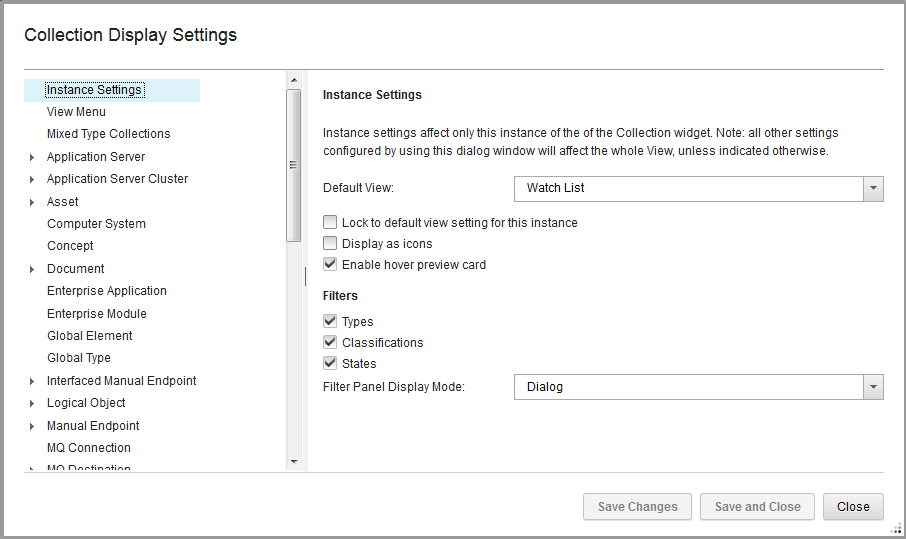Select Interfaced Manual Endpoint entry
The image size is (906, 539).
pyautogui.click(x=121, y=381)
